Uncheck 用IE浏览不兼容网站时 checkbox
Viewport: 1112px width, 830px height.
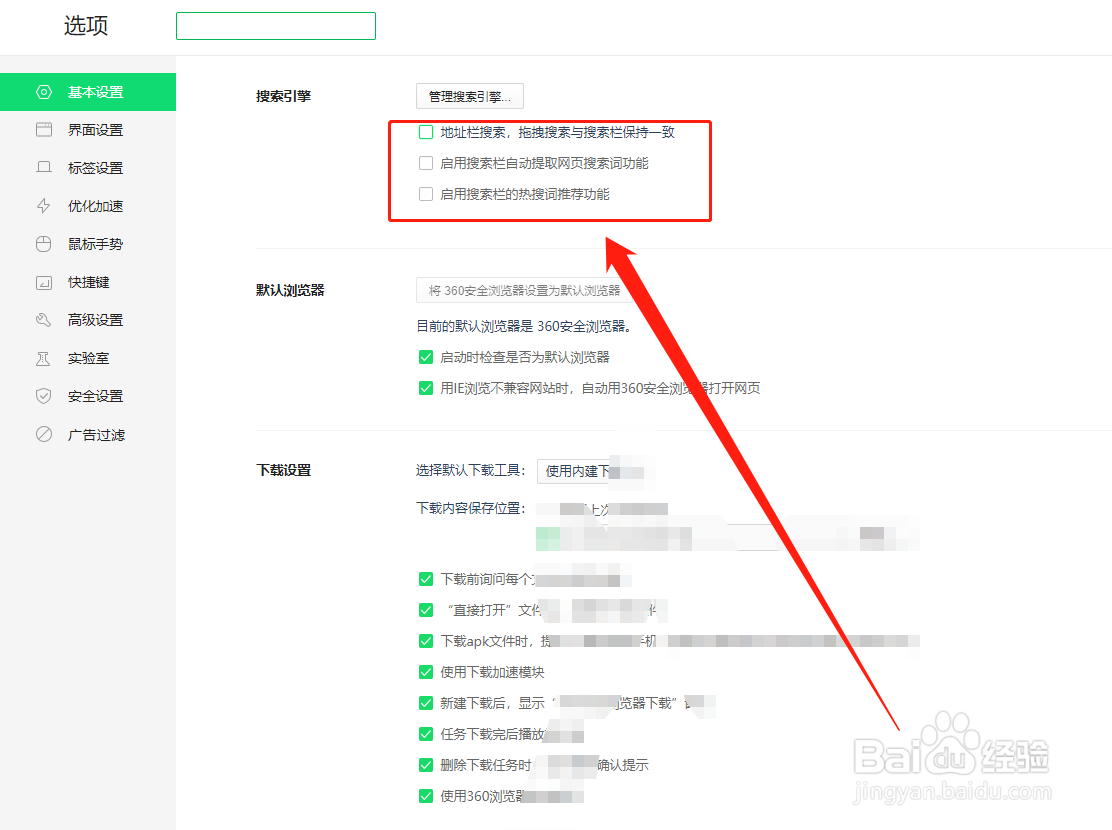point(426,388)
